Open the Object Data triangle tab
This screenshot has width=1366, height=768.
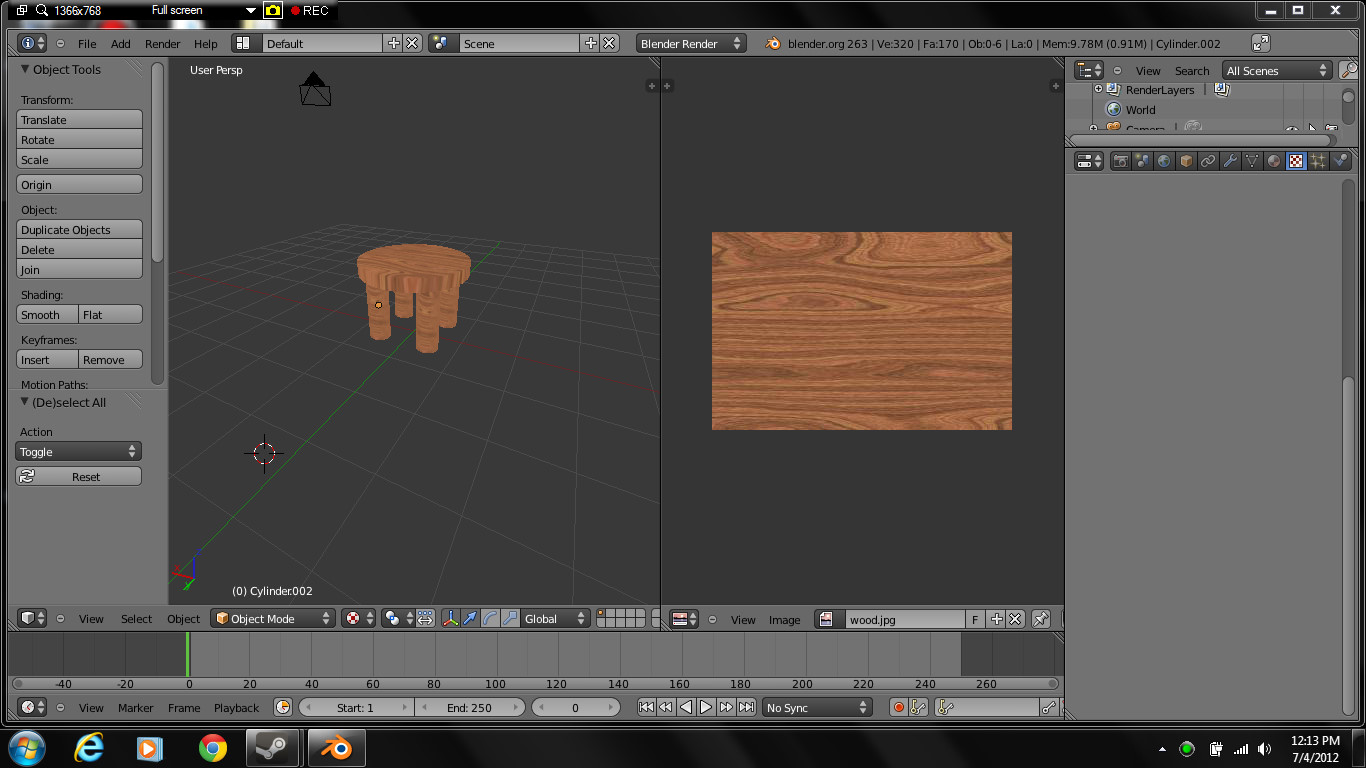click(1252, 161)
